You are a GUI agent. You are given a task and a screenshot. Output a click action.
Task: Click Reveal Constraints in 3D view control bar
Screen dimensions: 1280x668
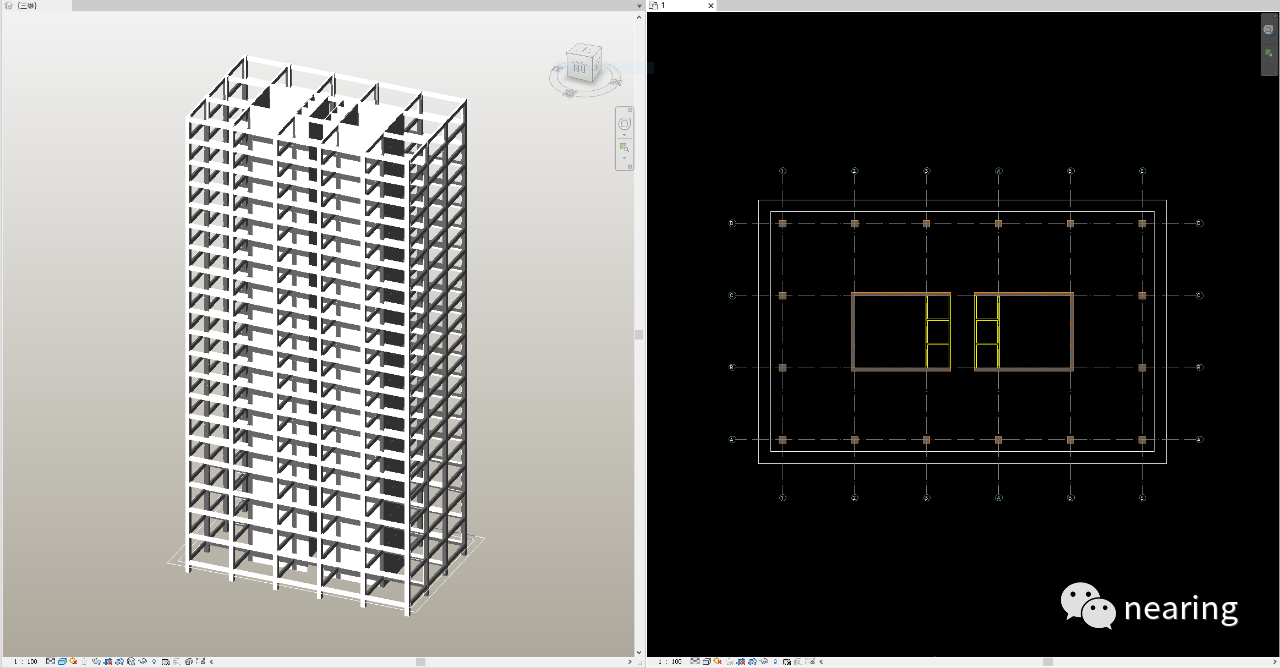coord(202,661)
